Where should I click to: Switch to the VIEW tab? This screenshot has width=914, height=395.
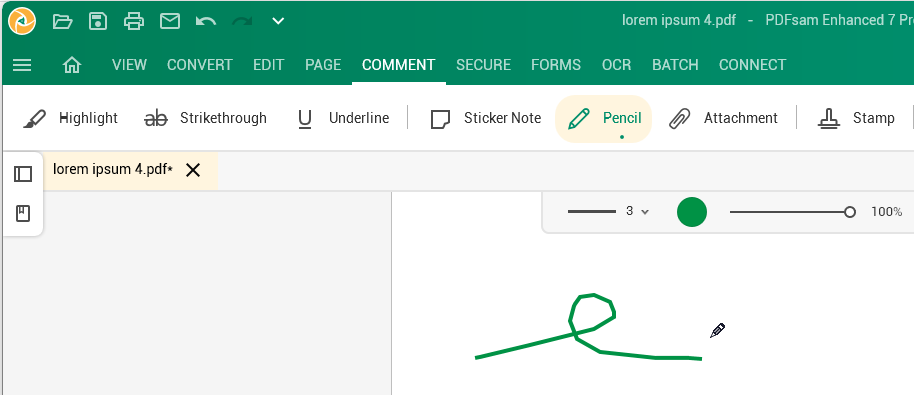[129, 65]
